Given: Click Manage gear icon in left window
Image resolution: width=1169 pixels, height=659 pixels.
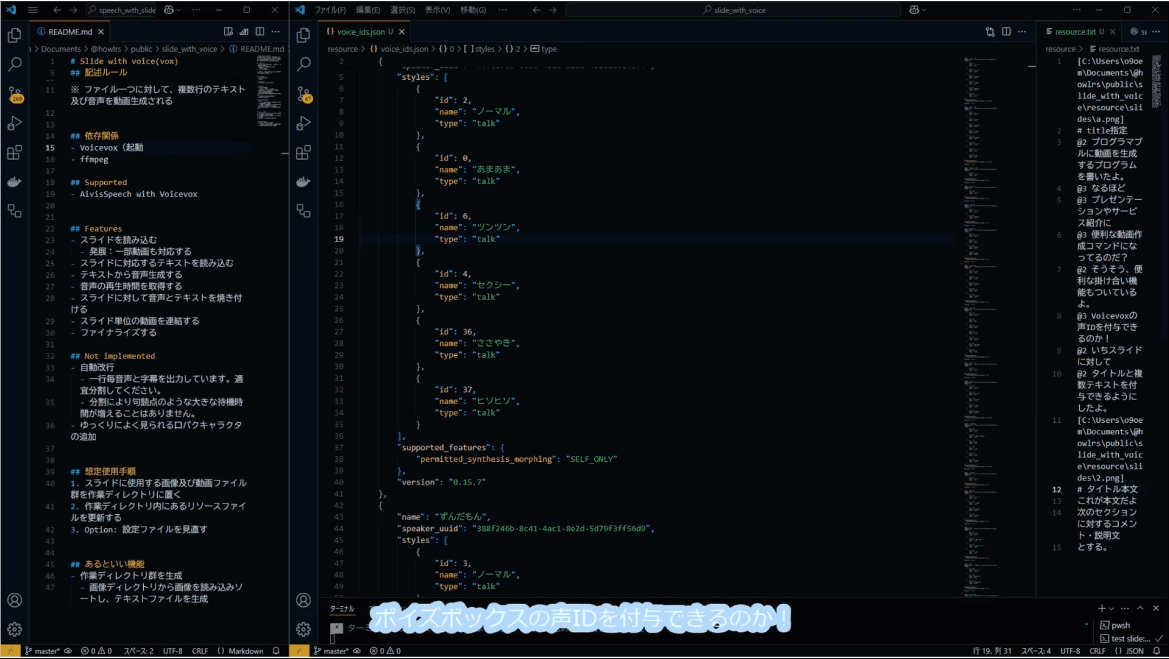Looking at the screenshot, I should (x=15, y=629).
